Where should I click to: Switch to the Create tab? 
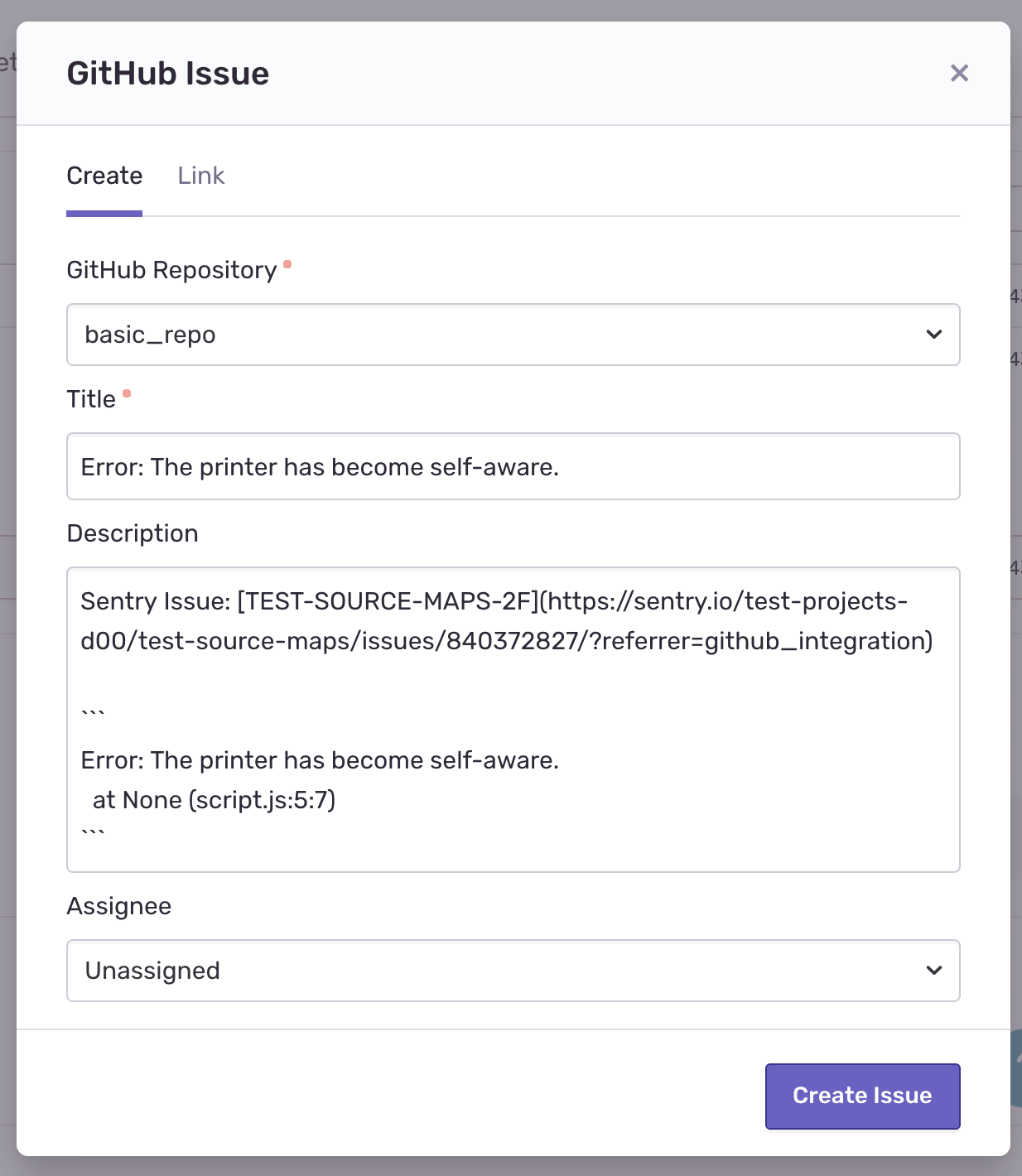coord(104,176)
